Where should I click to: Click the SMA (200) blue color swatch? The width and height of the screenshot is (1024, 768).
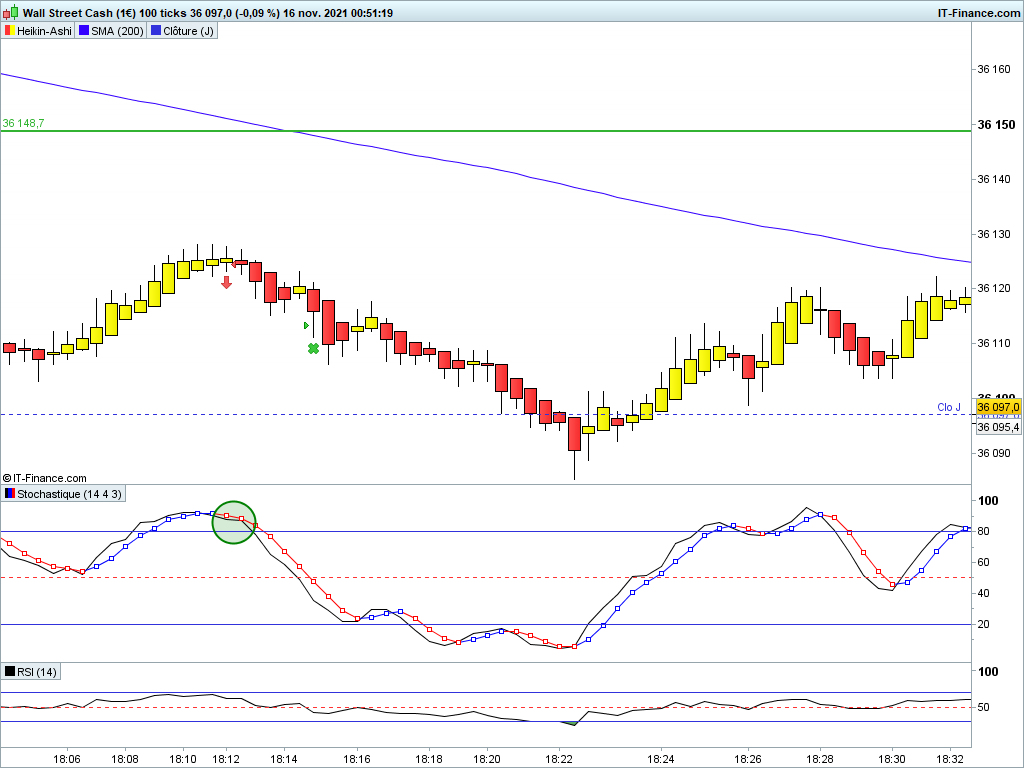(x=84, y=31)
